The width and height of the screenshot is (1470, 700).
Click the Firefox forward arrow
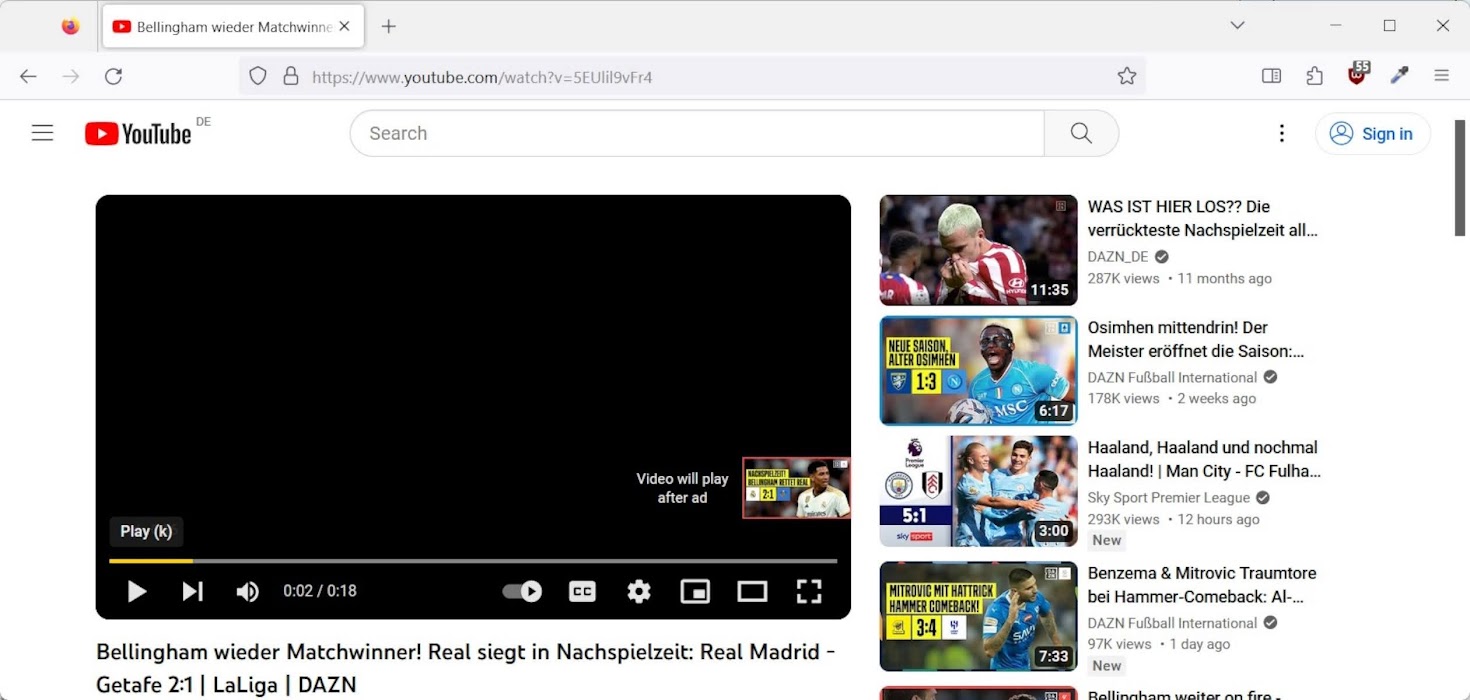pos(71,76)
